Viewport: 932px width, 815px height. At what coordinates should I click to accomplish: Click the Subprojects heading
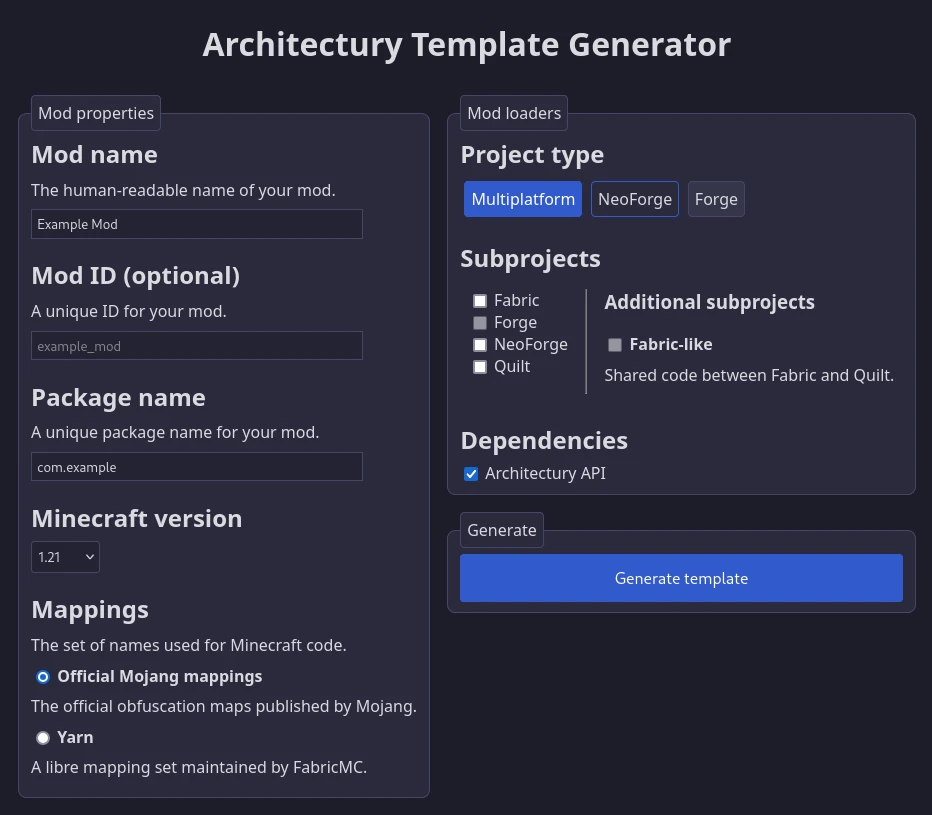click(x=530, y=259)
